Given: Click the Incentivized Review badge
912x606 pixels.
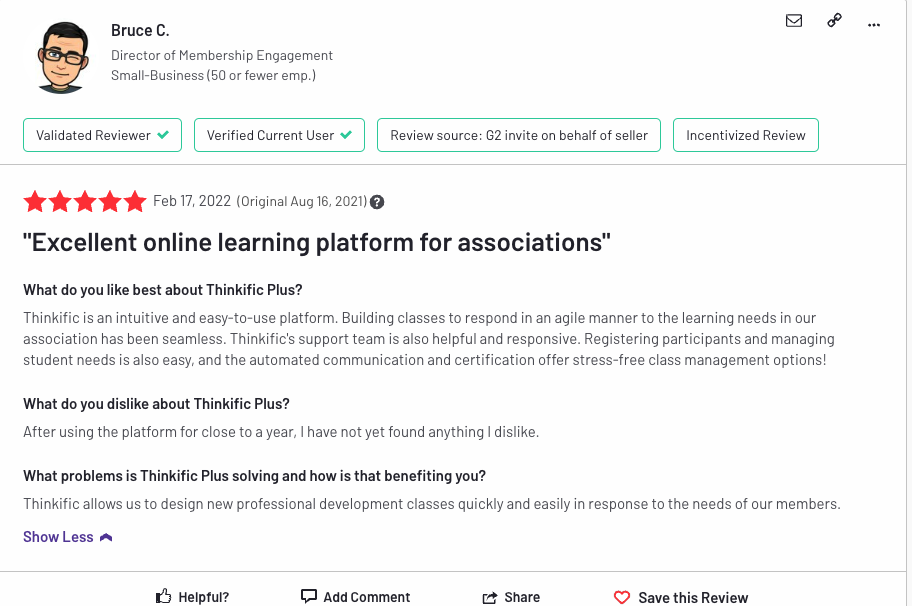Looking at the screenshot, I should point(746,135).
